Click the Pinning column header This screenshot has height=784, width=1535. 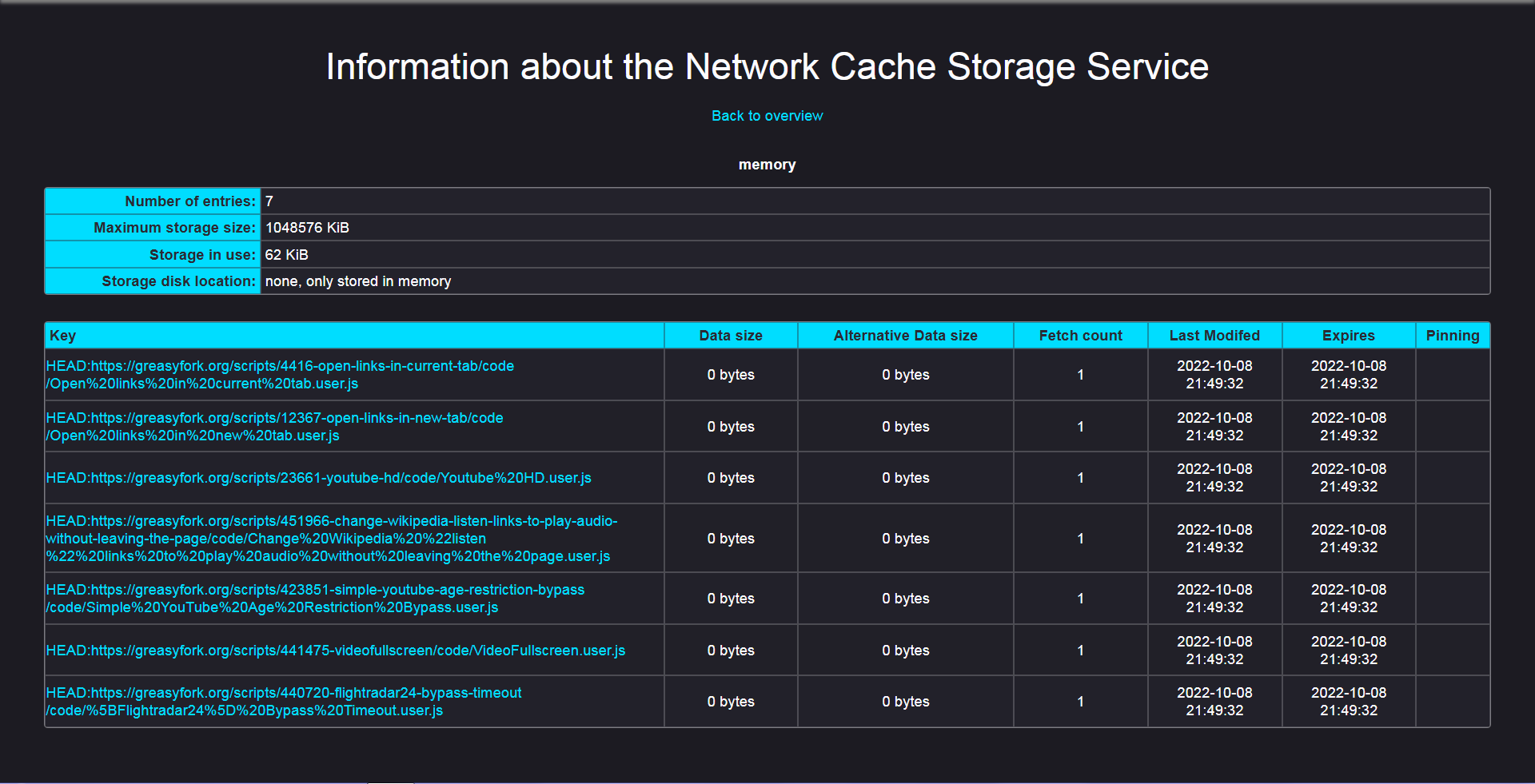(1453, 336)
